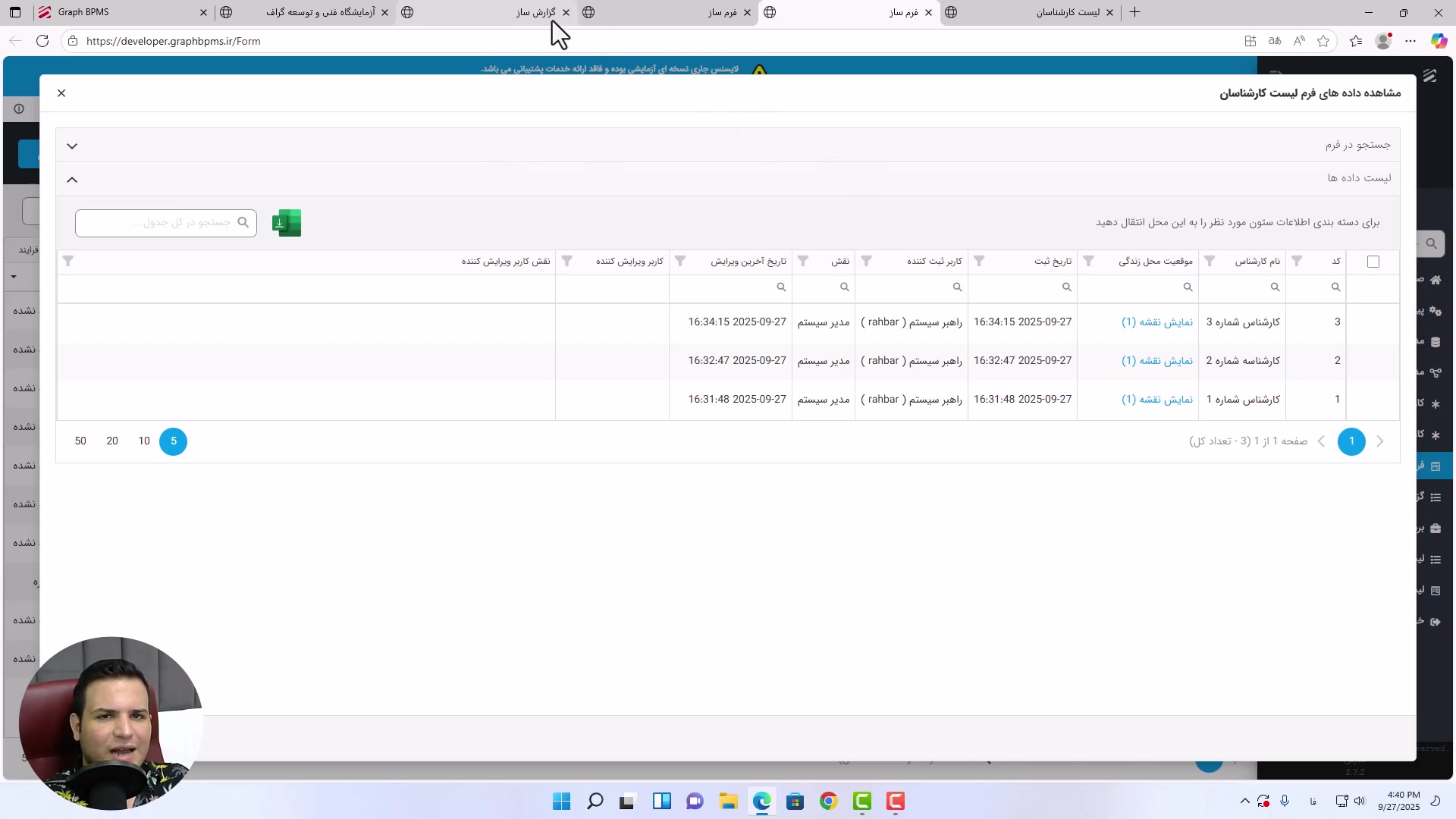The image size is (1456, 819).
Task: Click page 1 pagination button
Action: [1351, 441]
